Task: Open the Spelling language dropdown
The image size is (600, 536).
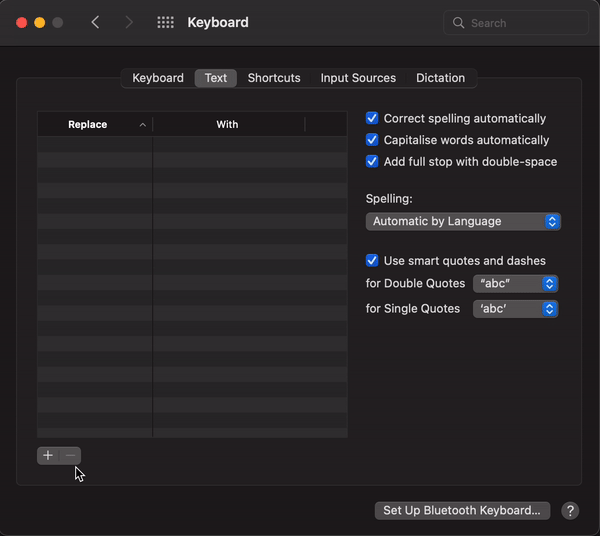Action: click(x=463, y=221)
